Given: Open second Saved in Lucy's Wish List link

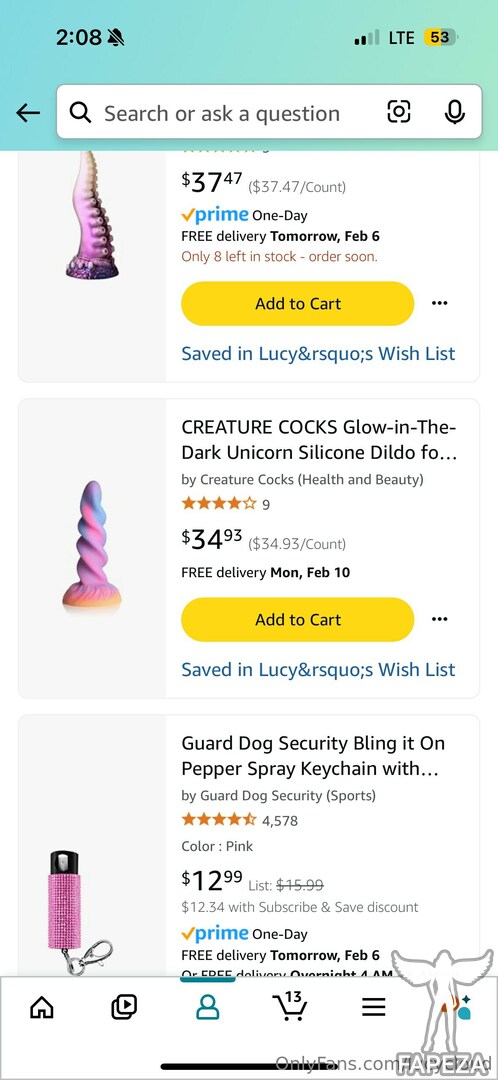Looking at the screenshot, I should point(318,669).
